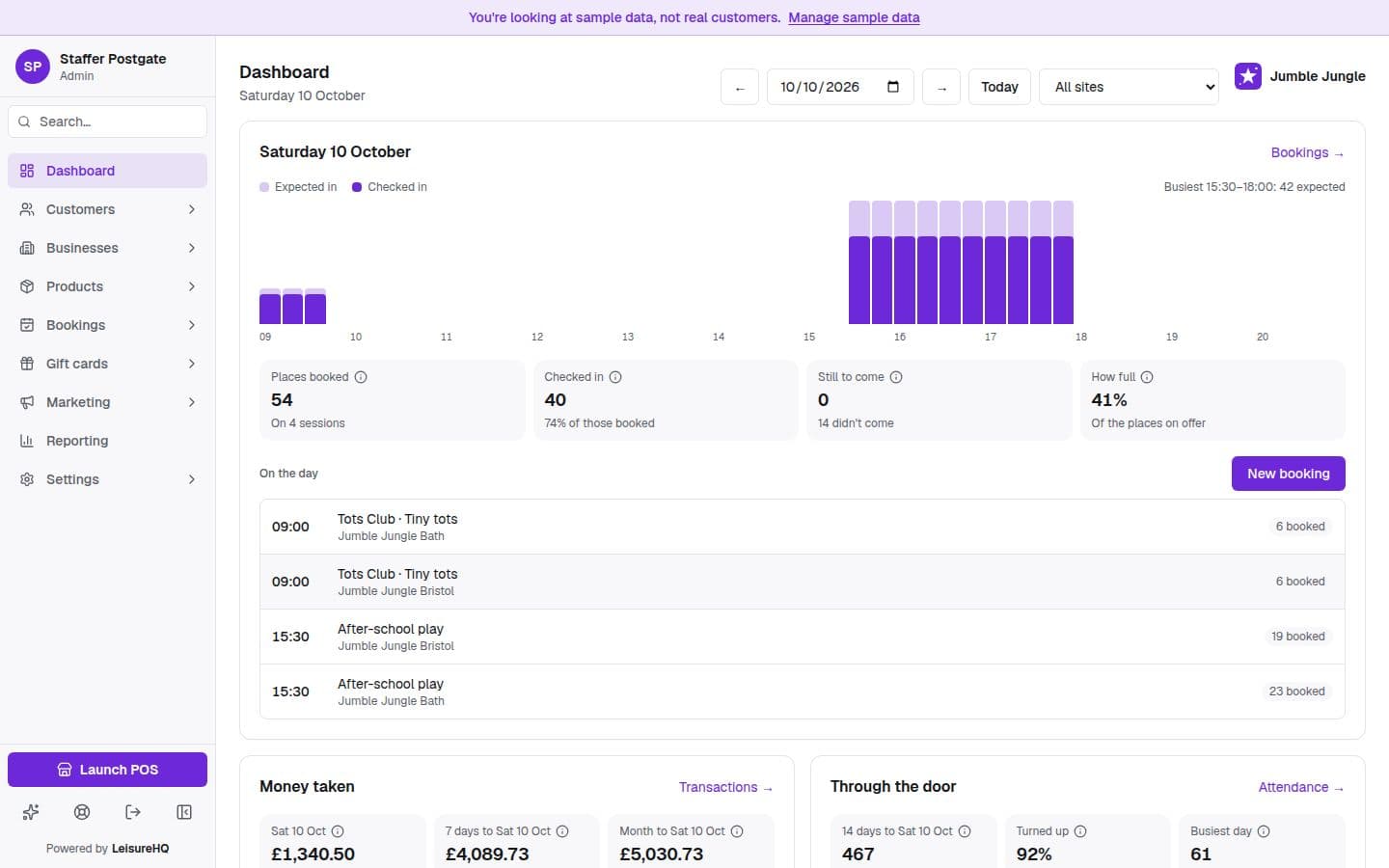Screen dimensions: 1389x868
Task: Open the Reporting menu item
Action: pyautogui.click(x=107, y=441)
